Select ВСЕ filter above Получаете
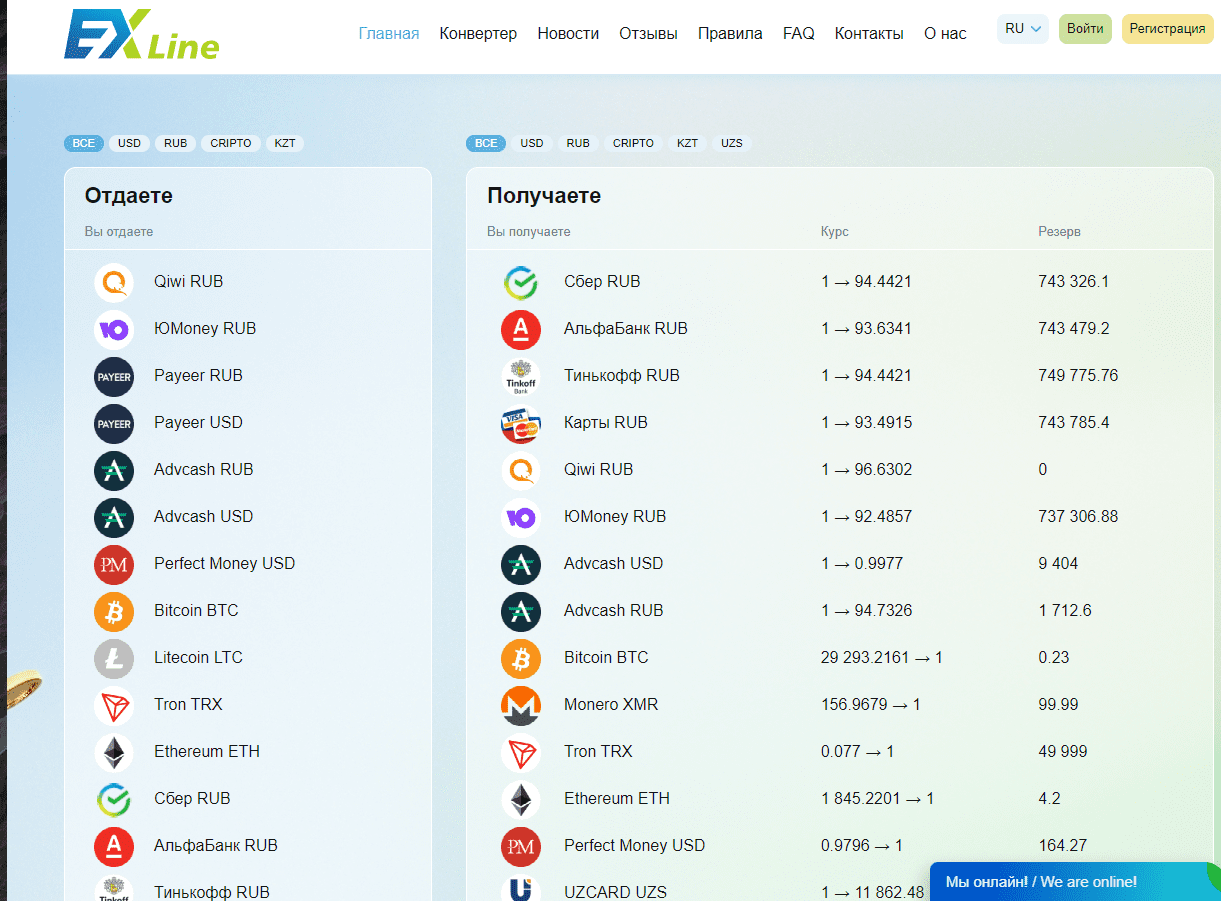This screenshot has height=901, width=1221. [x=486, y=143]
